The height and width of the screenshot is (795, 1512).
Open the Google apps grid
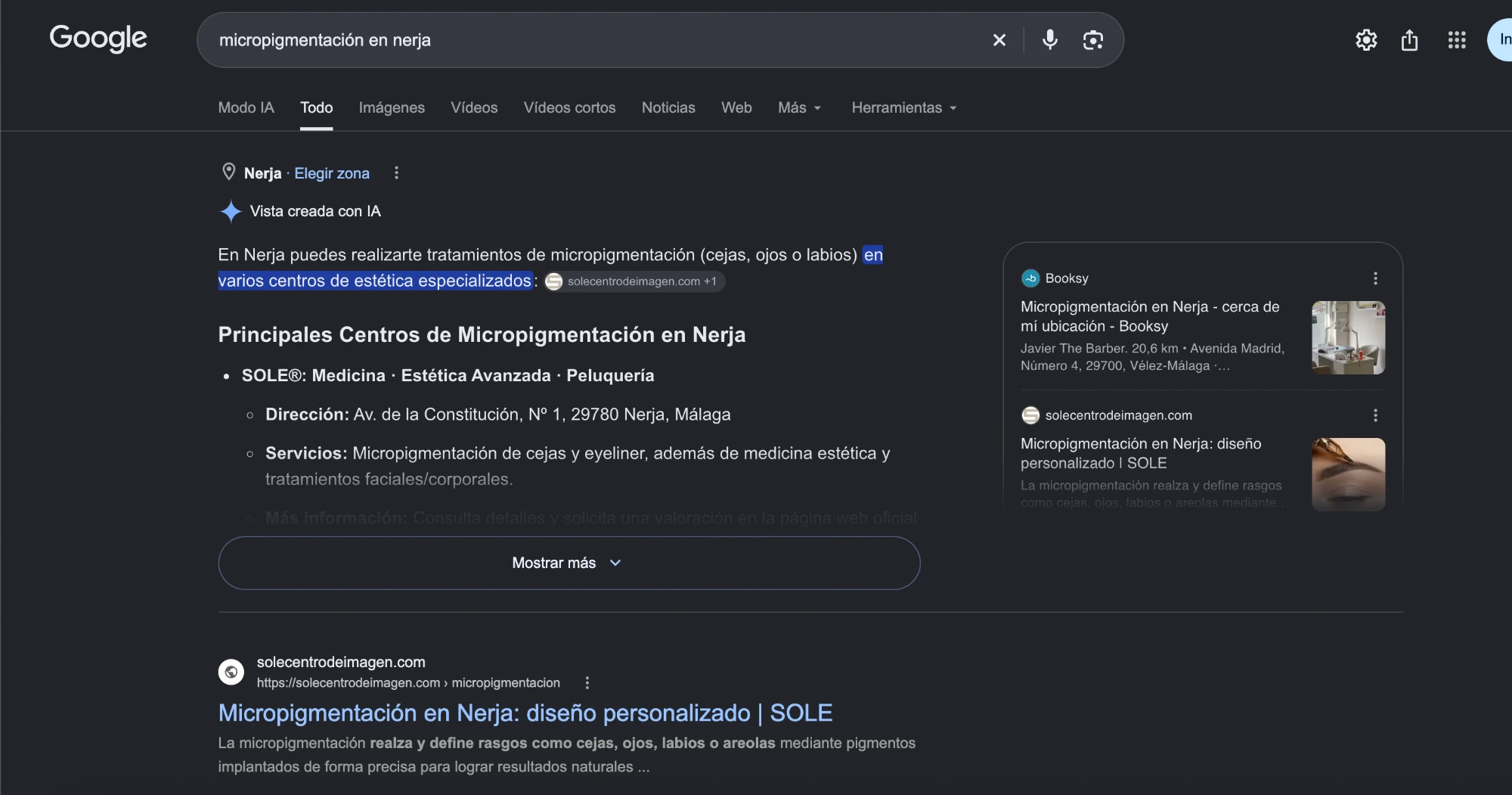[1457, 40]
